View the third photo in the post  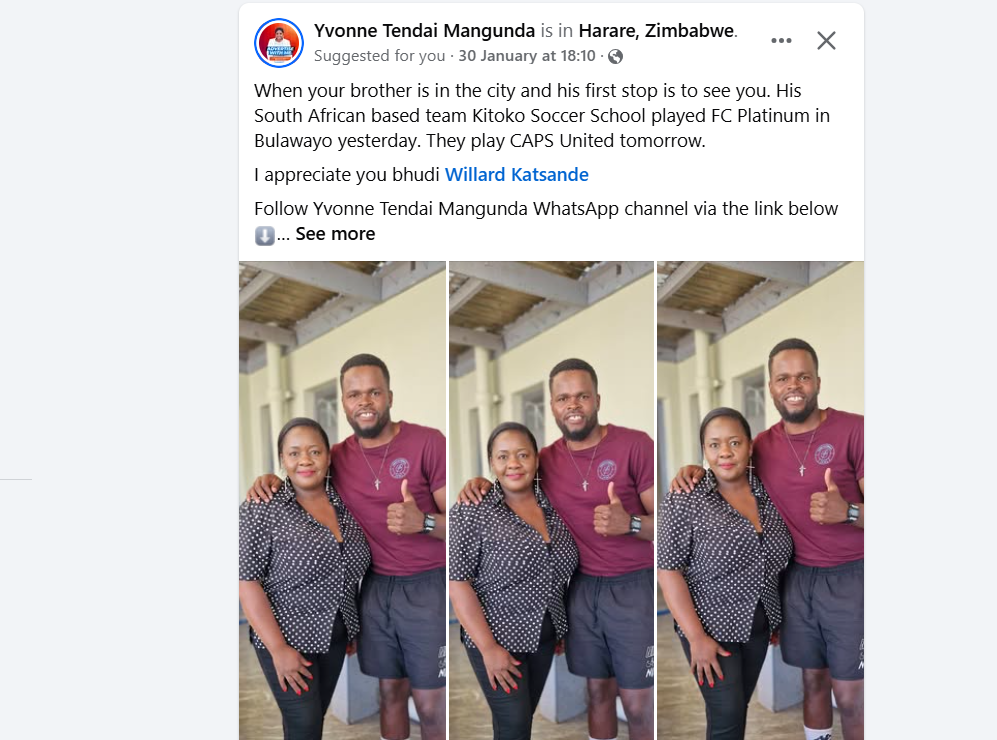coord(760,500)
